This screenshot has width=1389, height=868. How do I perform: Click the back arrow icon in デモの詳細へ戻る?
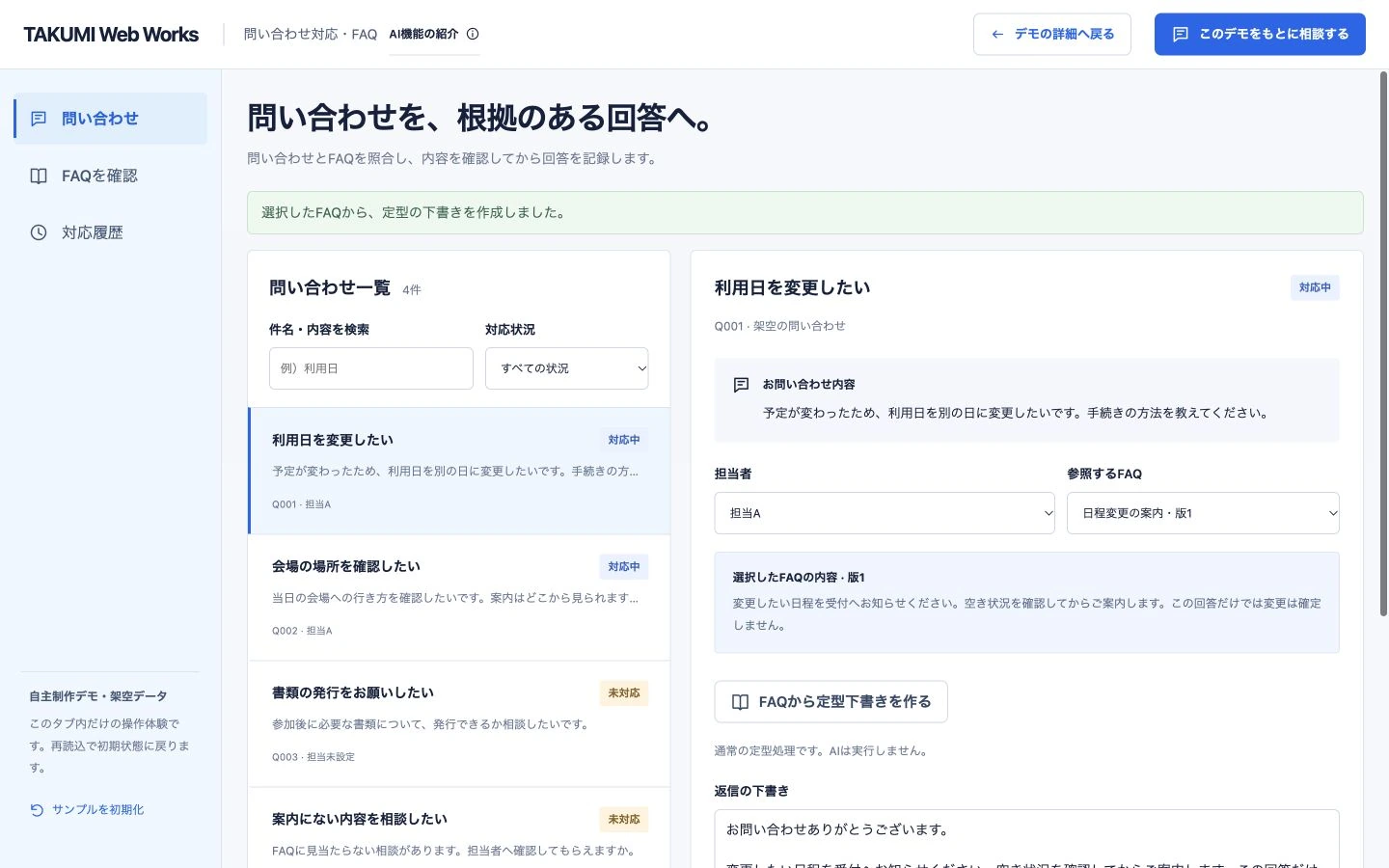pyautogui.click(x=997, y=35)
